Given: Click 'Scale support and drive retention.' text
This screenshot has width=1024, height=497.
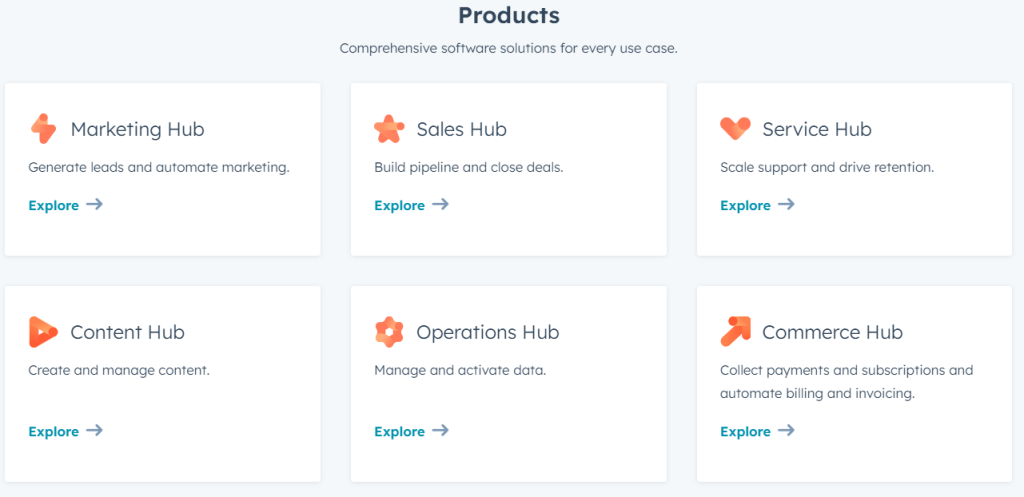Looking at the screenshot, I should tap(827, 167).
